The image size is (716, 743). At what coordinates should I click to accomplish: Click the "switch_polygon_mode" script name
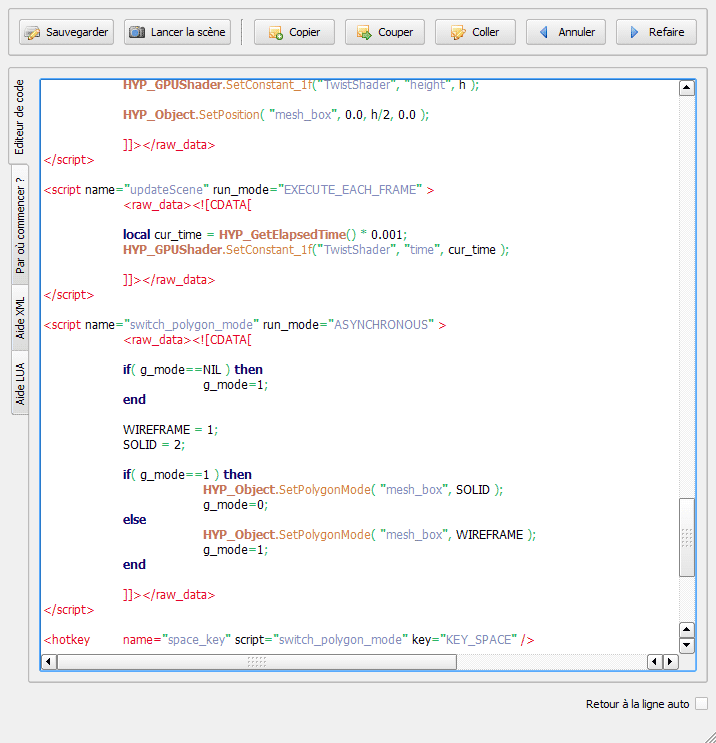click(191, 325)
